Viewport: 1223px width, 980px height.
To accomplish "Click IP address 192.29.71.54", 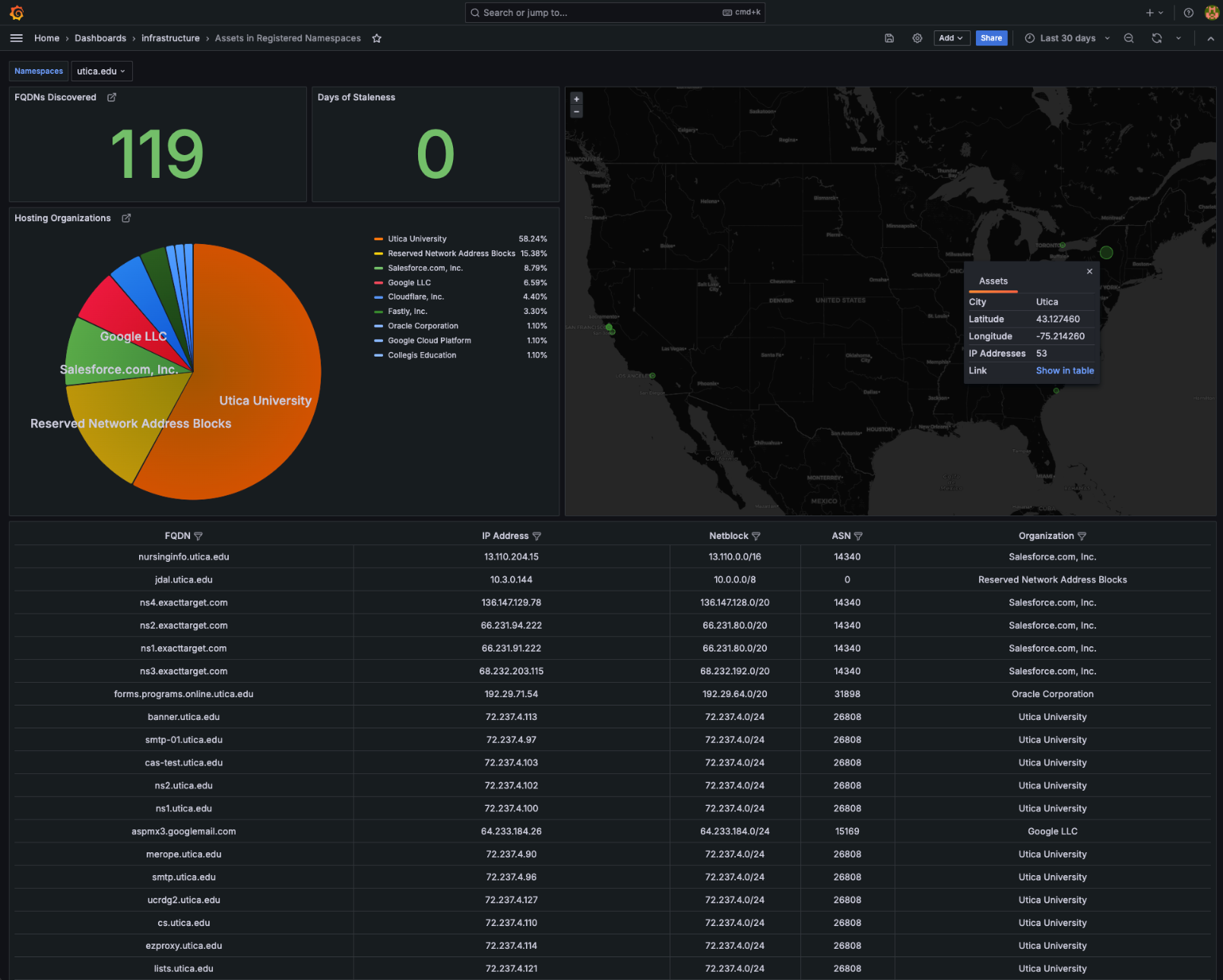I will pos(512,694).
